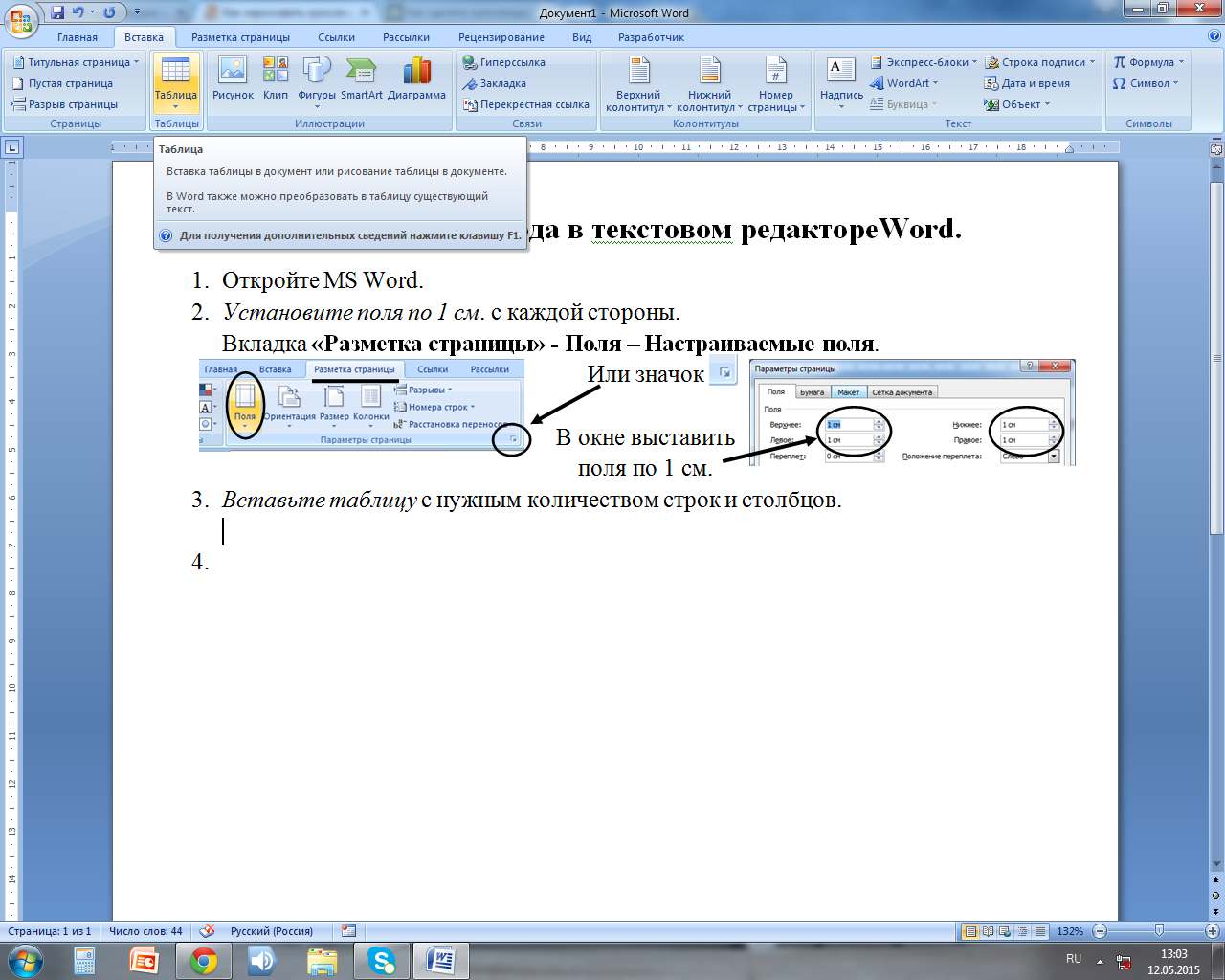This screenshot has height=980, width=1225.
Task: Open the Рассылки tab
Action: (406, 37)
